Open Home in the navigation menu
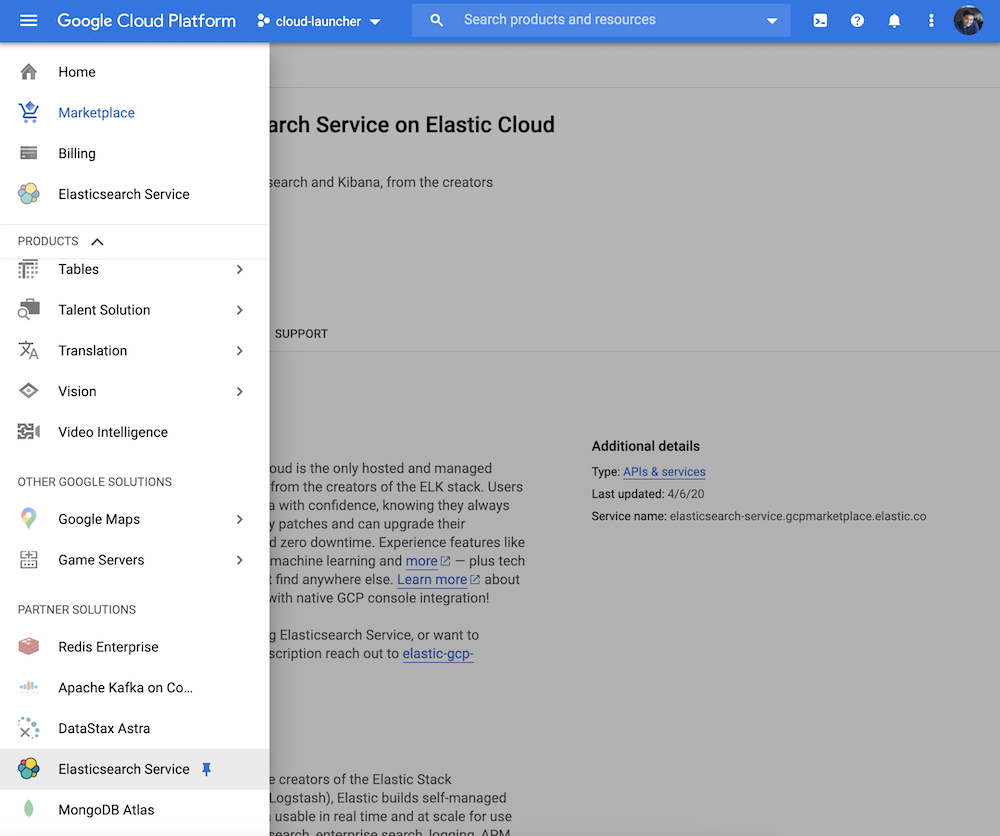 [x=135, y=72]
